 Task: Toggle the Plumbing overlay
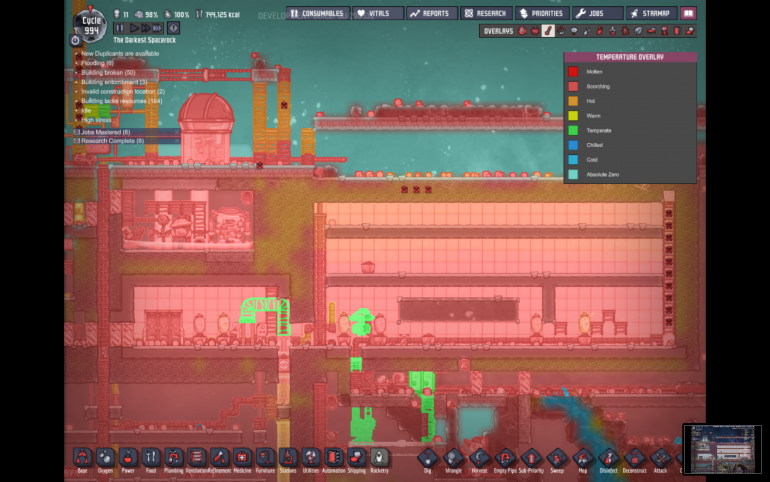pyautogui.click(x=587, y=31)
